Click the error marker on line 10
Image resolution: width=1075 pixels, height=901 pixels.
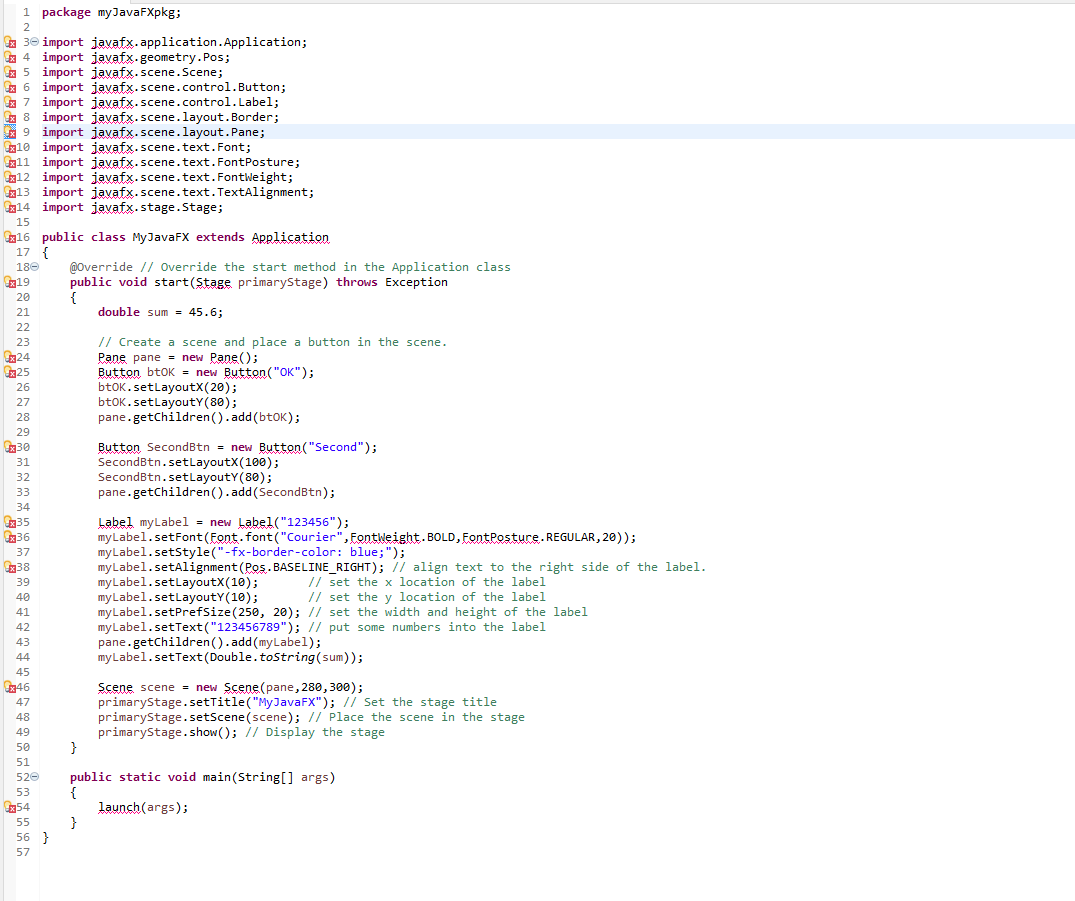tap(10, 147)
